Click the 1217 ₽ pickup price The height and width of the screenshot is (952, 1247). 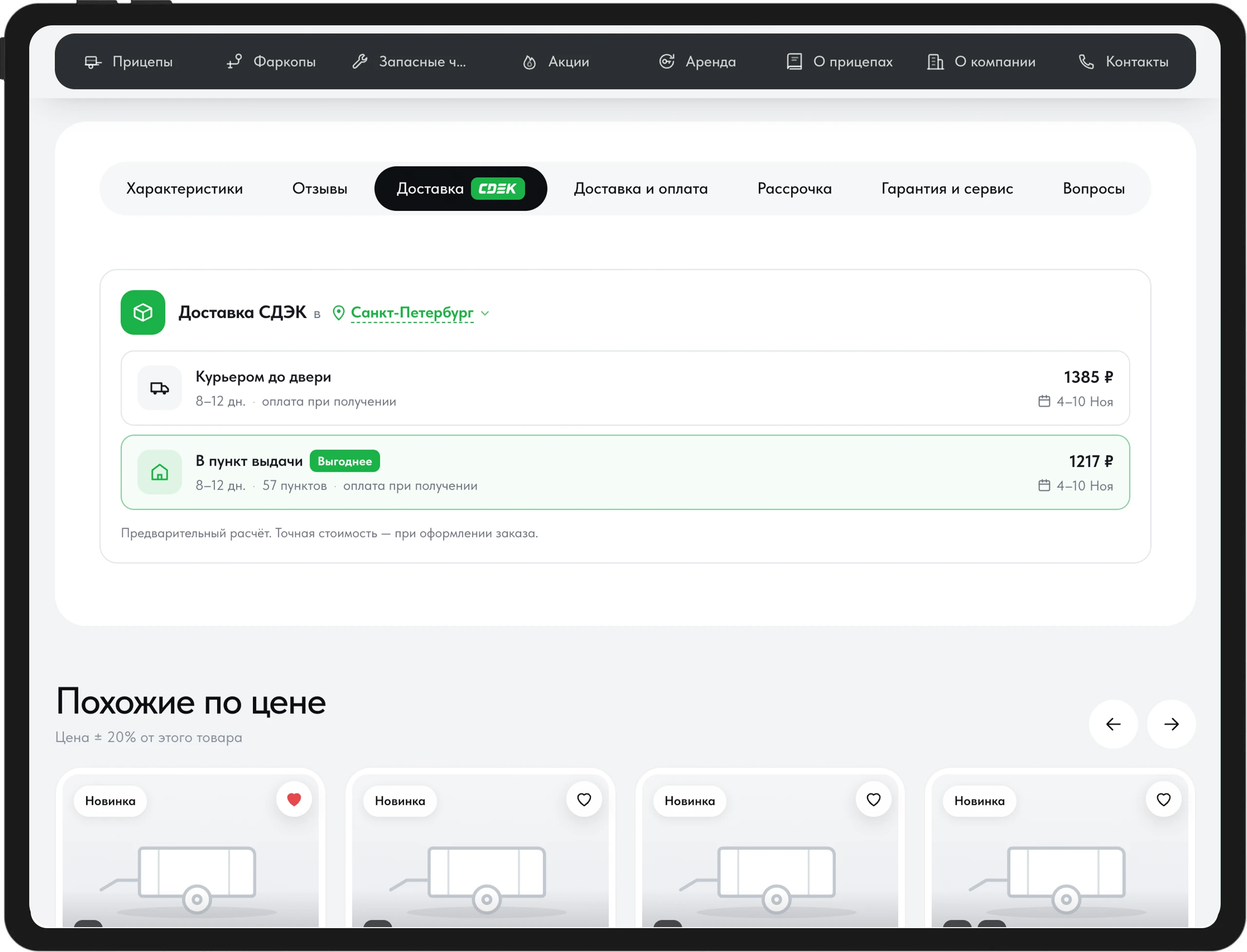click(x=1091, y=462)
